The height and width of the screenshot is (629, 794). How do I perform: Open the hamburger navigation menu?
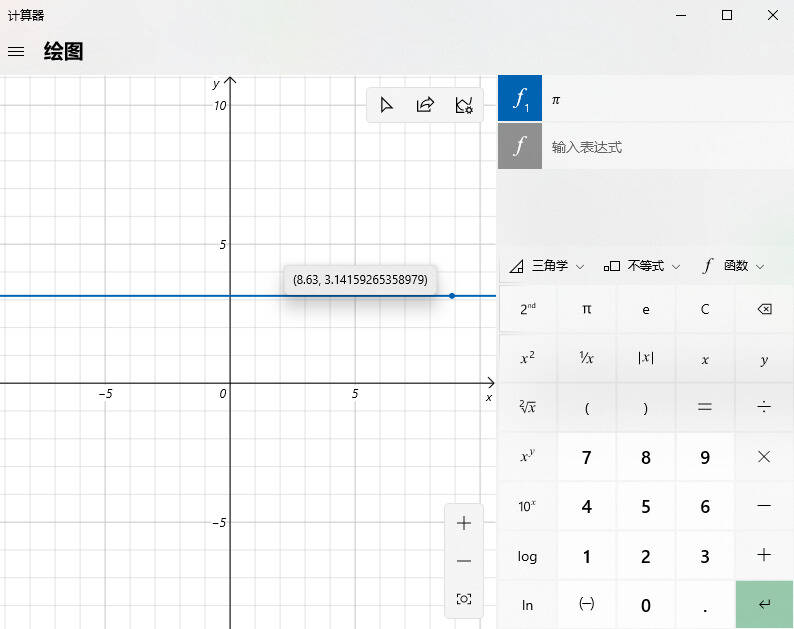coord(16,51)
